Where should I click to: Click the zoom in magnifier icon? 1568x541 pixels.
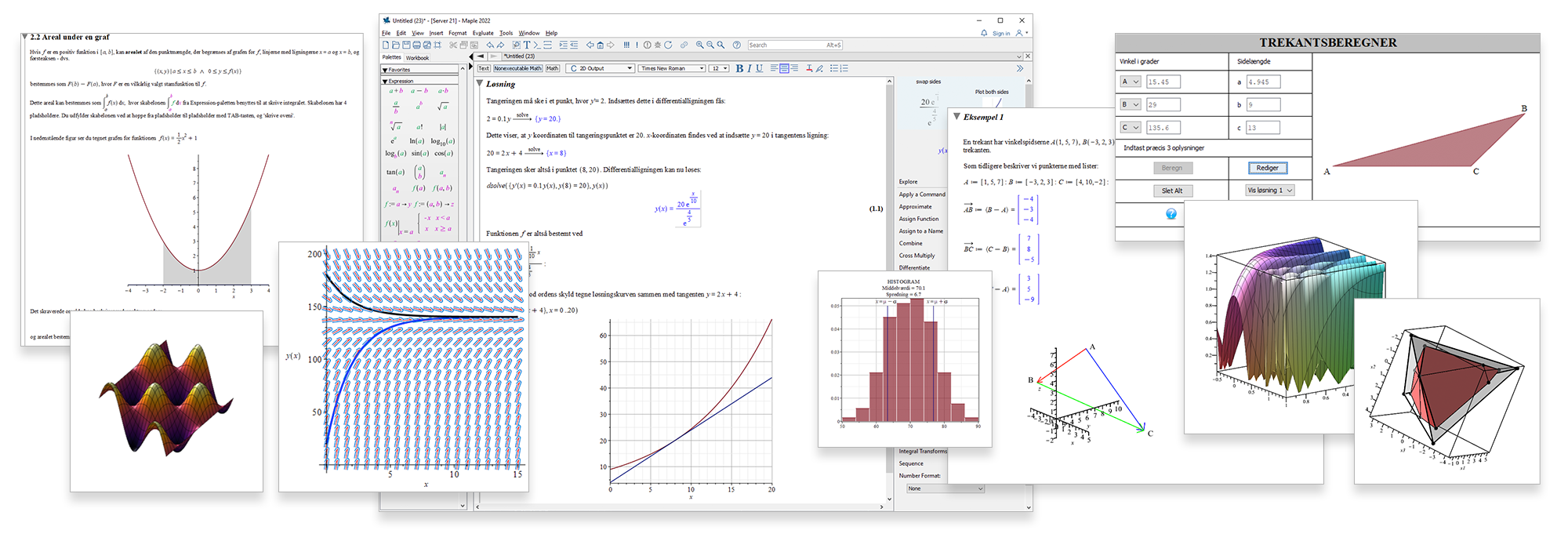pyautogui.click(x=699, y=45)
